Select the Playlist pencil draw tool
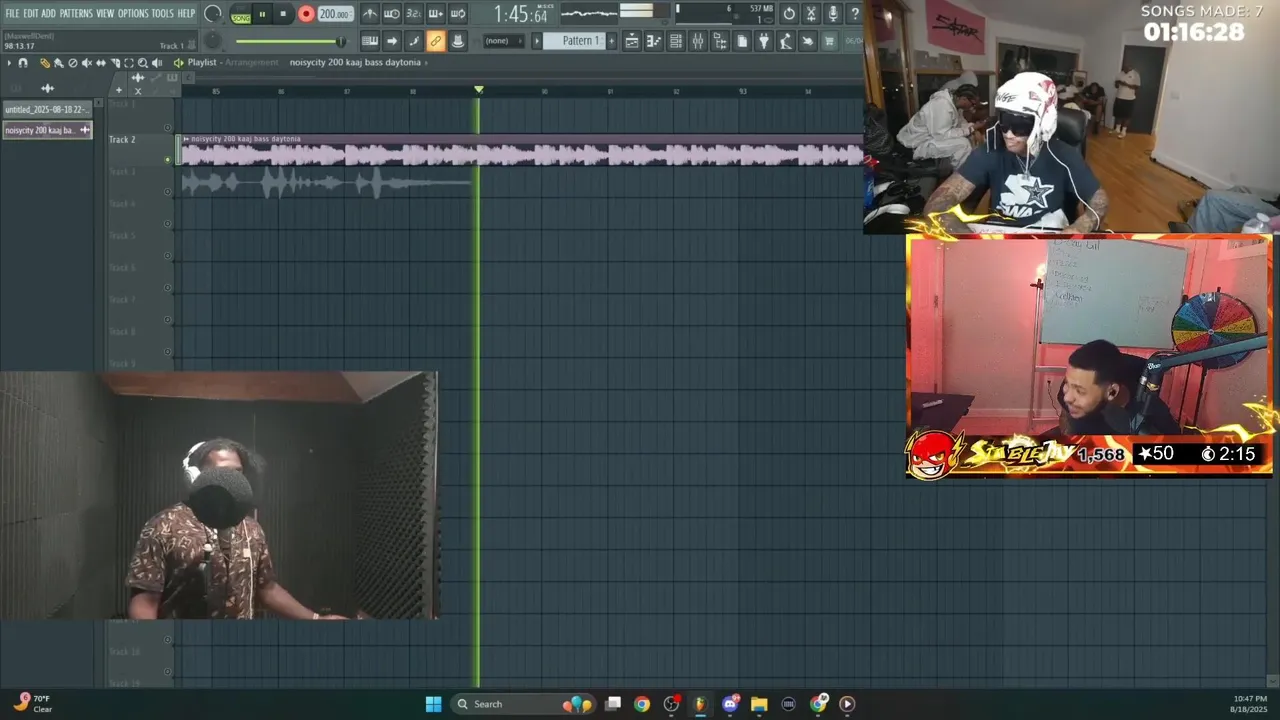 [45, 63]
